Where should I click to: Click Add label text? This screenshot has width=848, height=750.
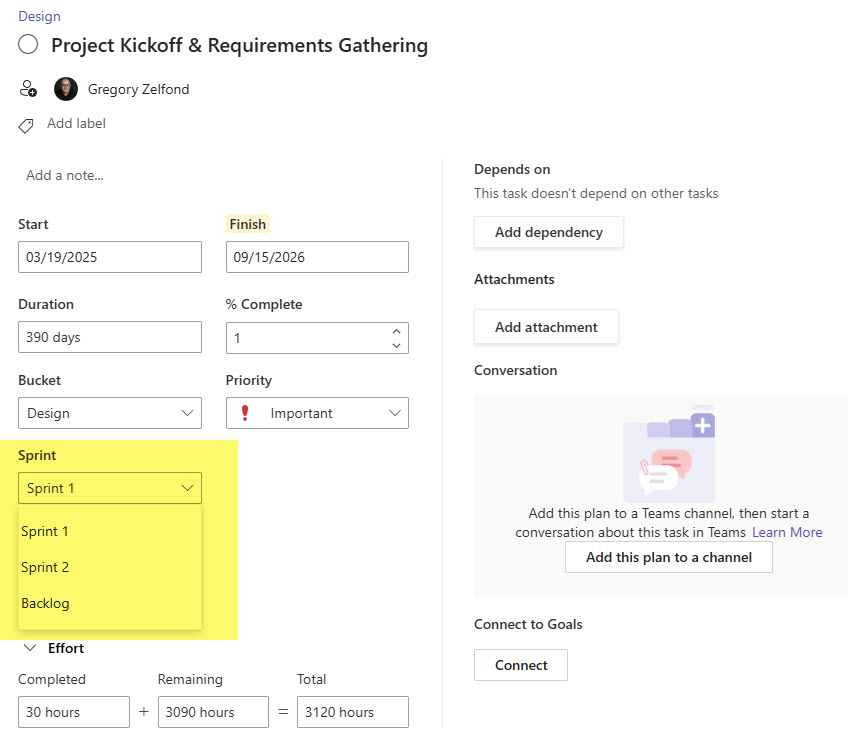click(76, 124)
